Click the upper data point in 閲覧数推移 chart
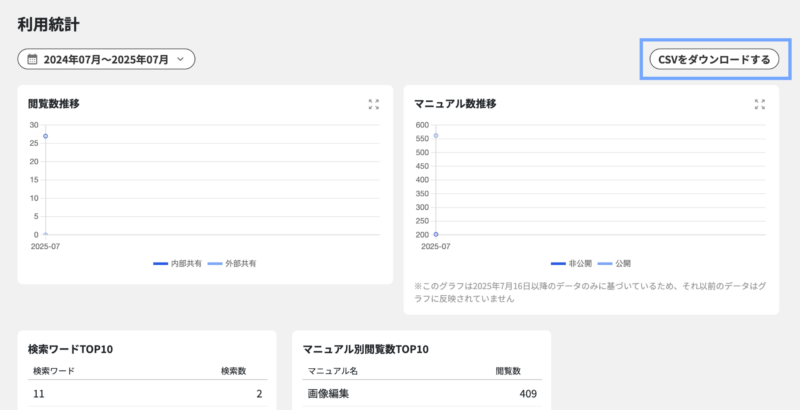Viewport: 800px width, 410px height. (45, 136)
